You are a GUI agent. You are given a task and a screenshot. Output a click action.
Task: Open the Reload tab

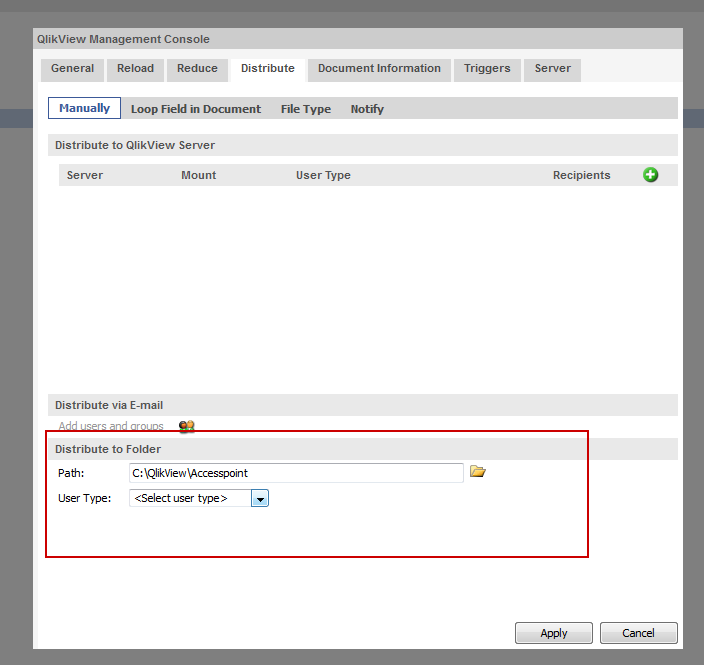coord(135,69)
